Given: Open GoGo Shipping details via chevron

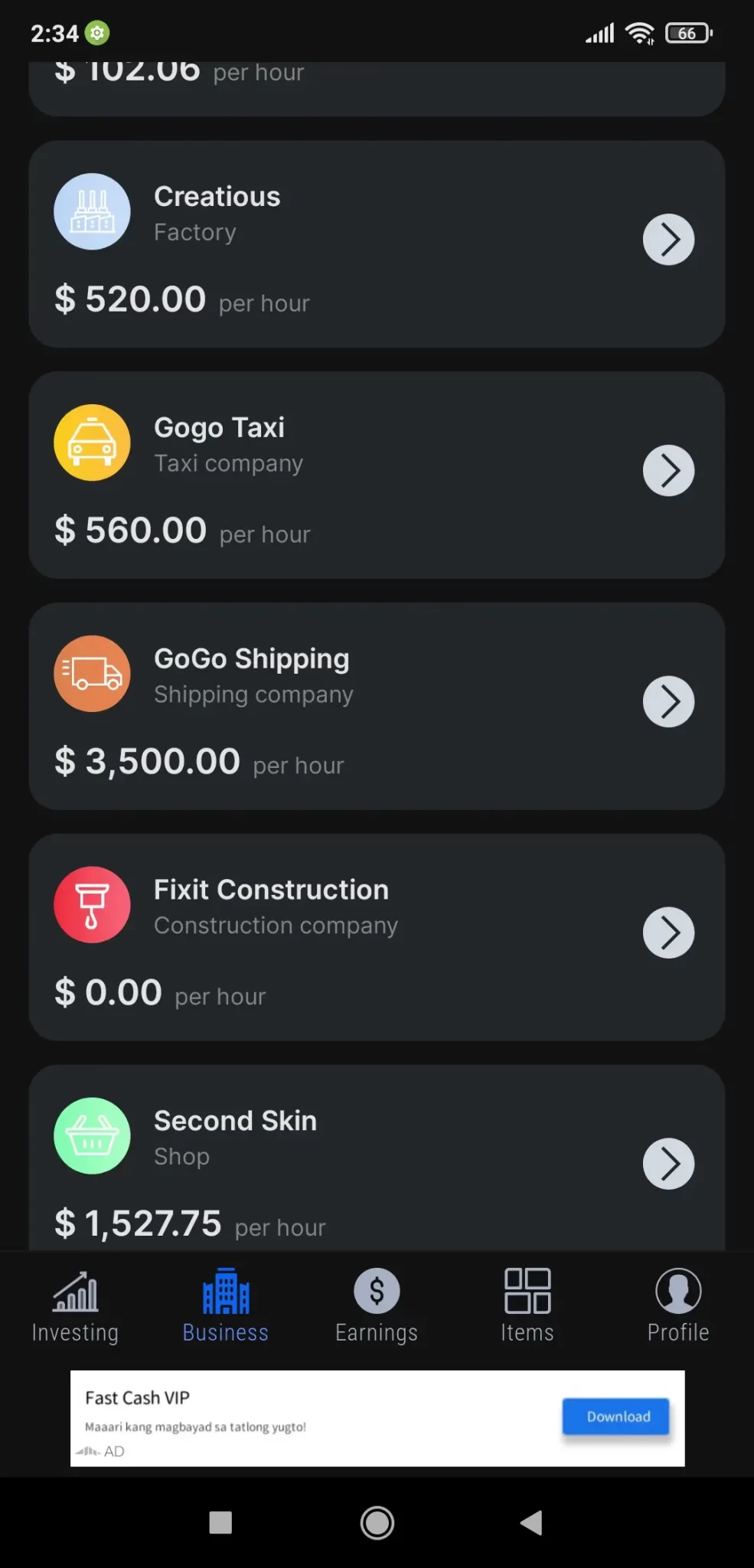Looking at the screenshot, I should pyautogui.click(x=668, y=702).
